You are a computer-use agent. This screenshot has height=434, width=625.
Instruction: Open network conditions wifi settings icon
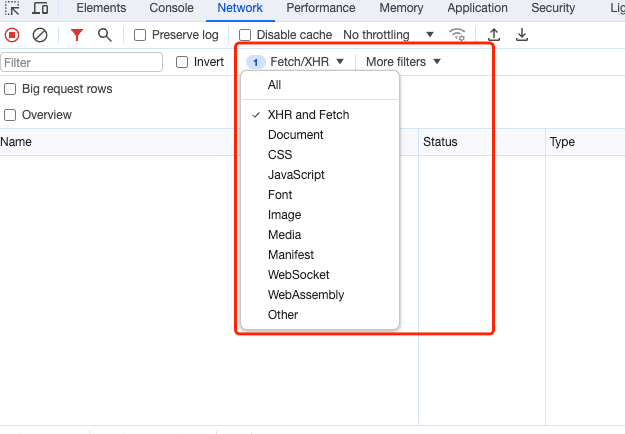coord(457,35)
